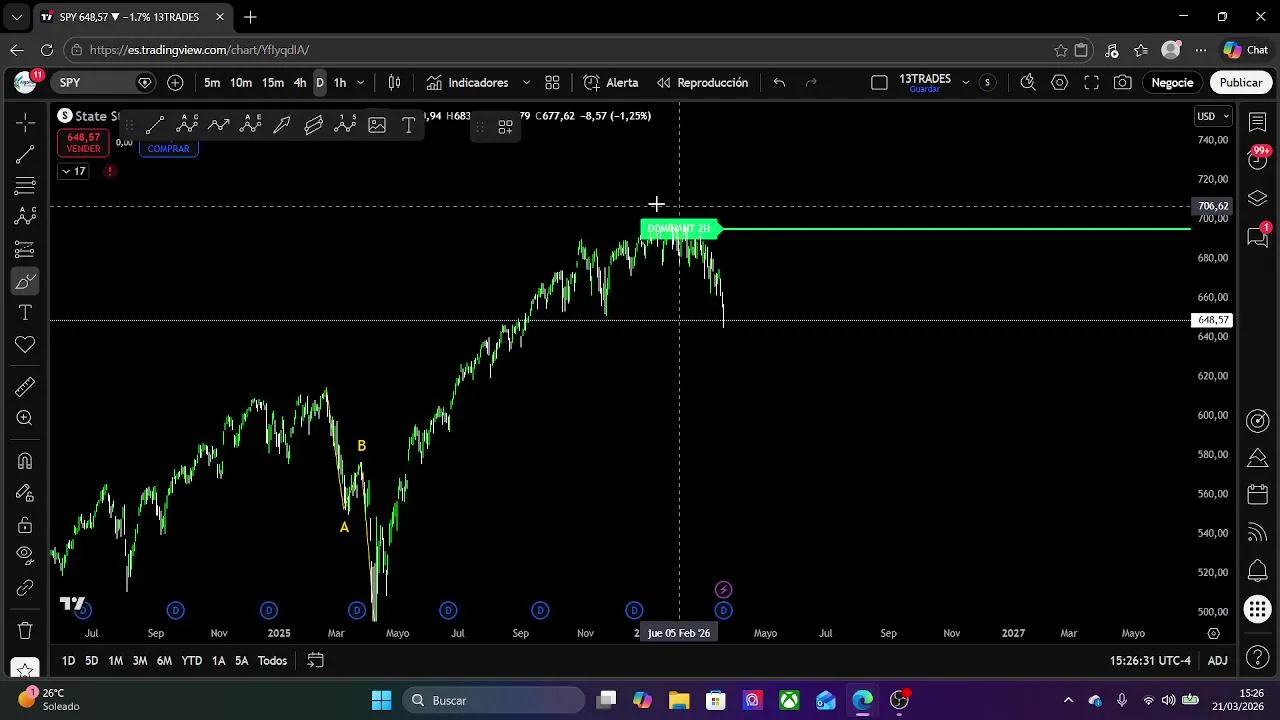Toggle hide all drawings eye icon

[x=25, y=556]
